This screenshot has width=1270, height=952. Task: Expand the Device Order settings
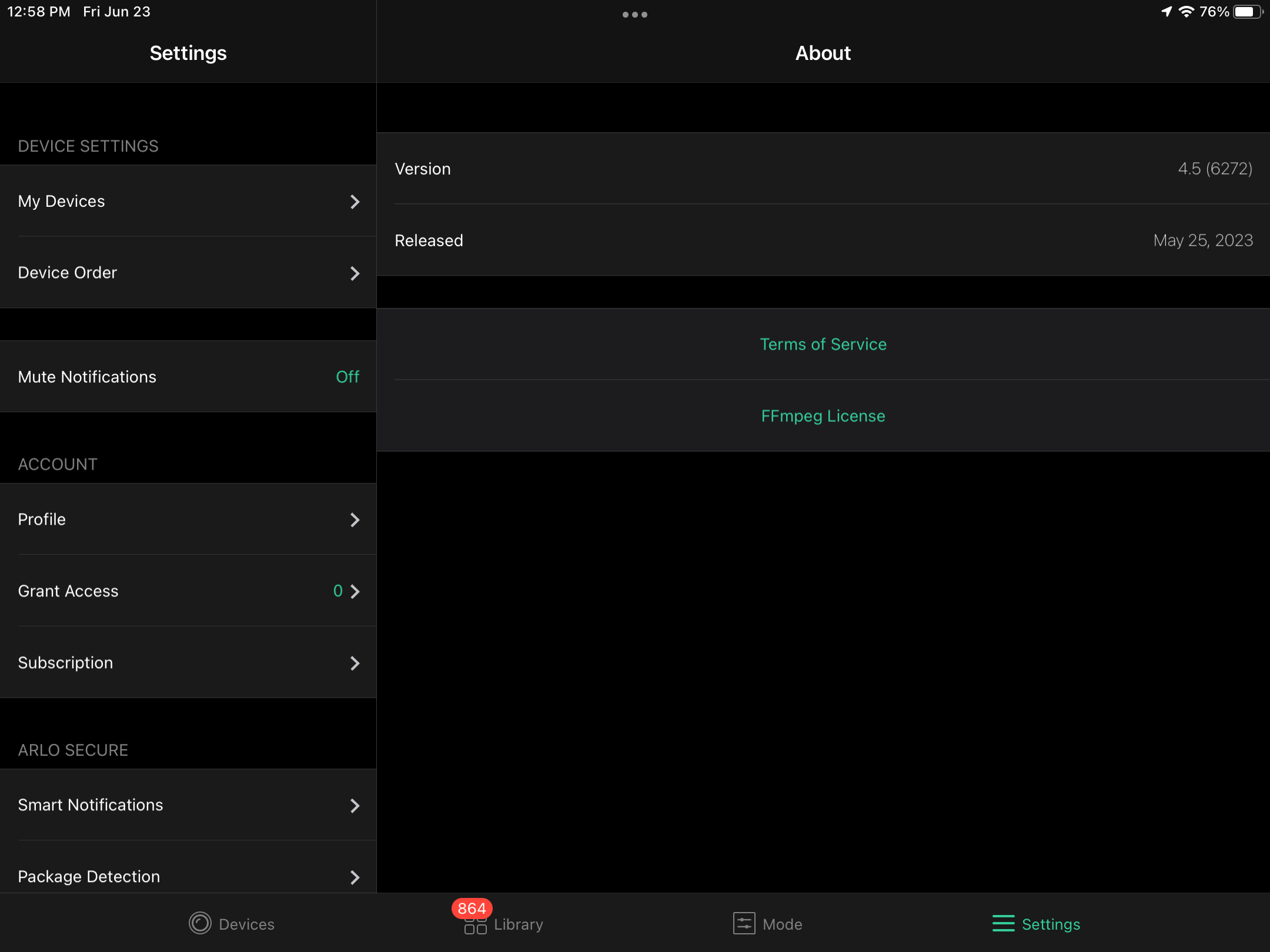[x=188, y=272]
